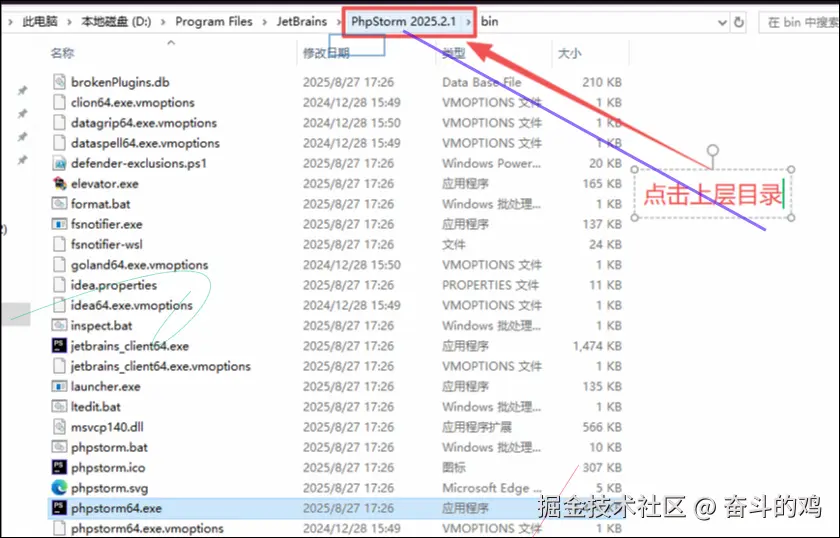Click the jetbrains_client64.exe icon
This screenshot has height=538, width=840.
(x=59, y=346)
